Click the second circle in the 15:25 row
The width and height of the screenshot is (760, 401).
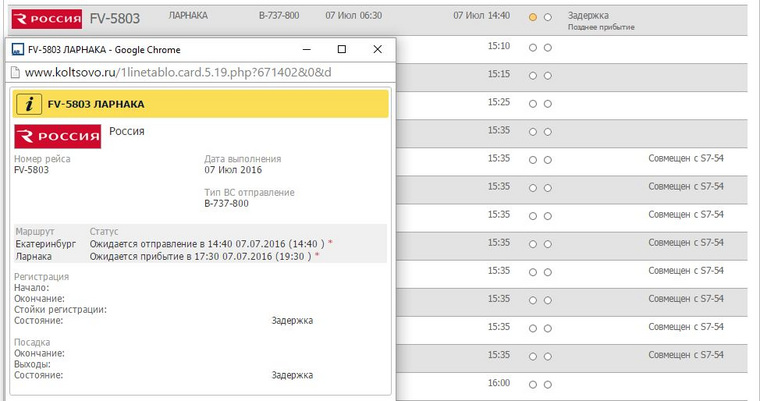548,104
